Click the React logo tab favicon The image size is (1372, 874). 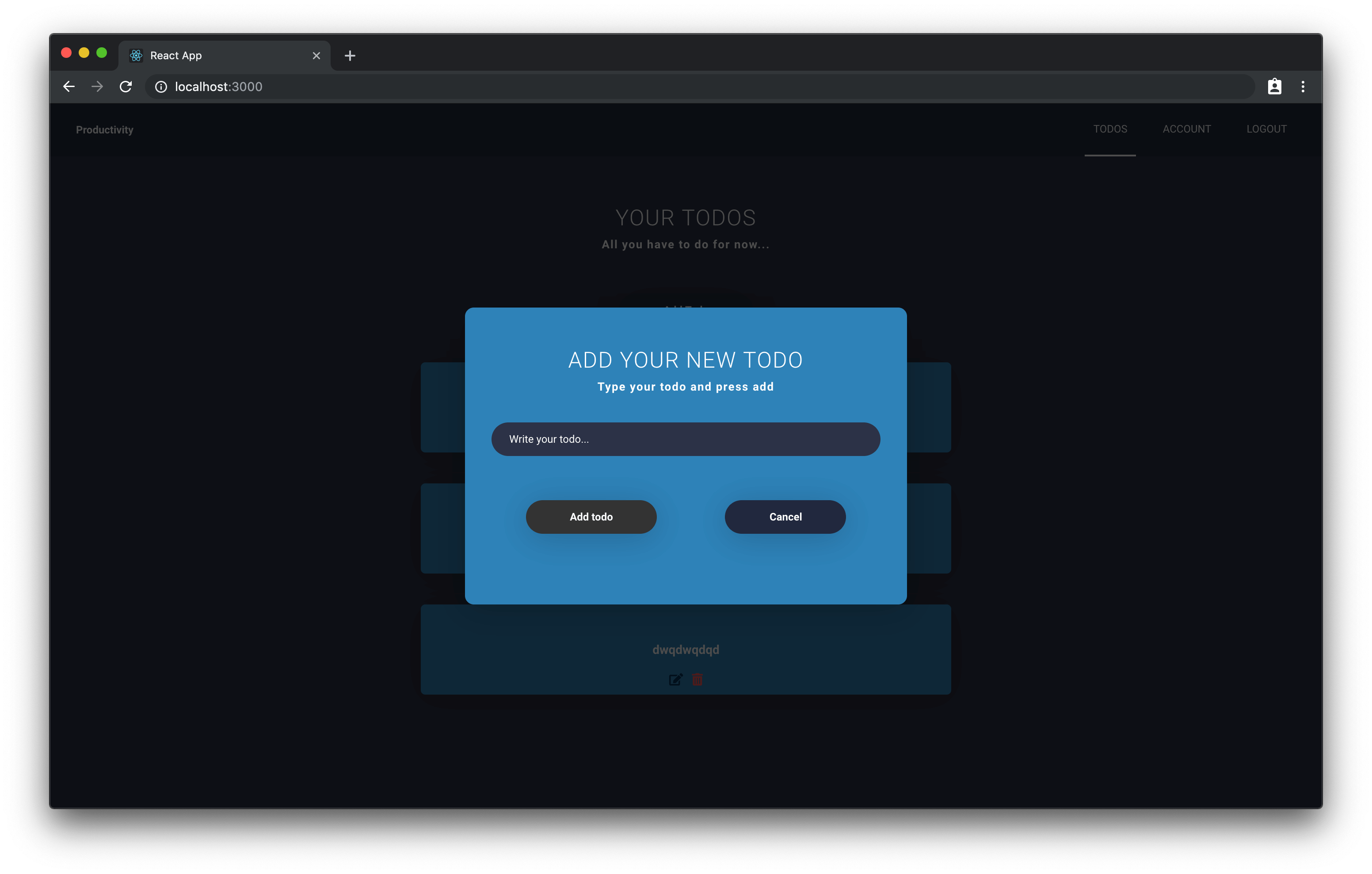coord(136,56)
